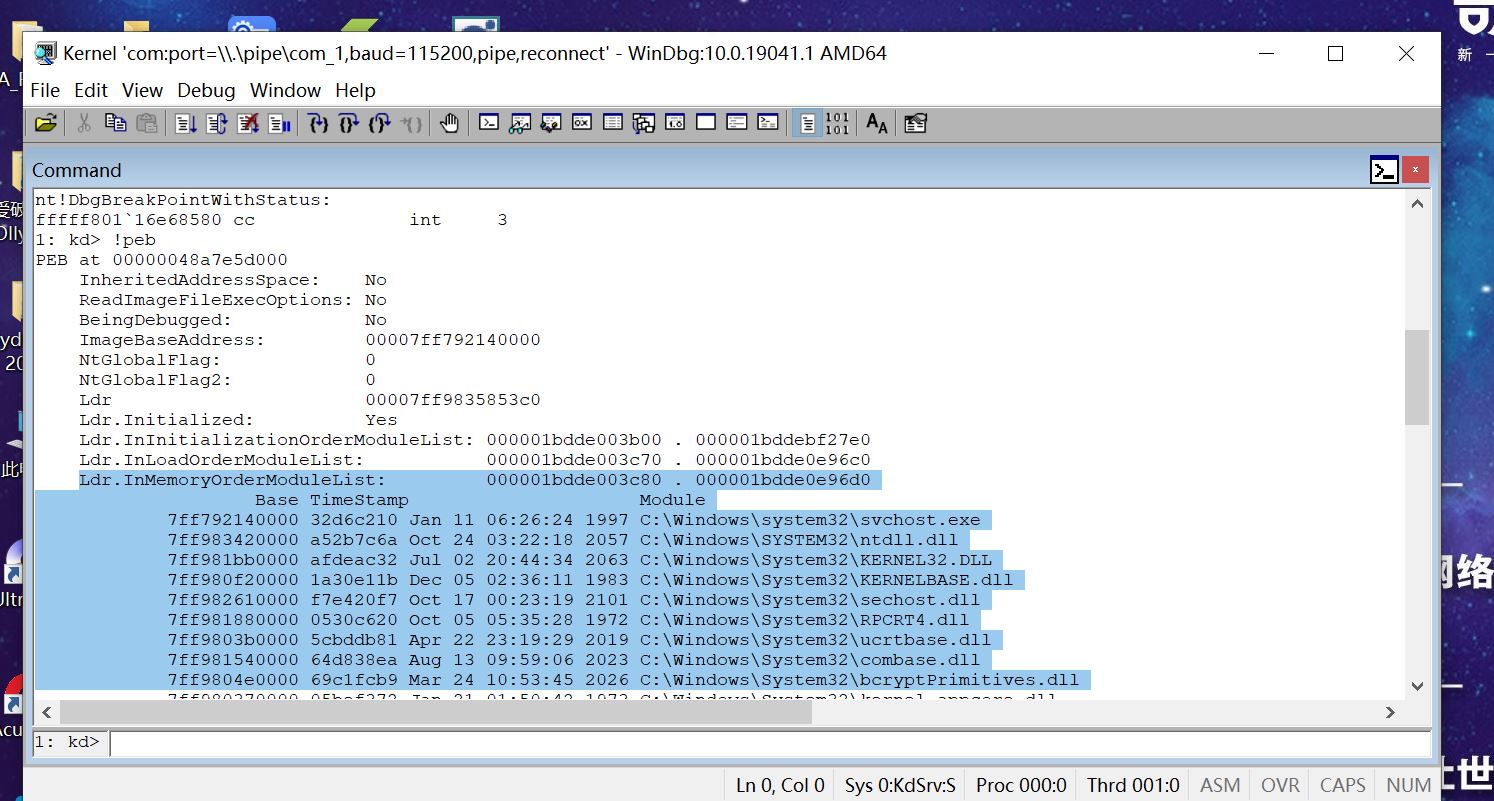The width and height of the screenshot is (1494, 801).
Task: Open the Watch window using its toolbar icon
Action: pyautogui.click(x=520, y=122)
